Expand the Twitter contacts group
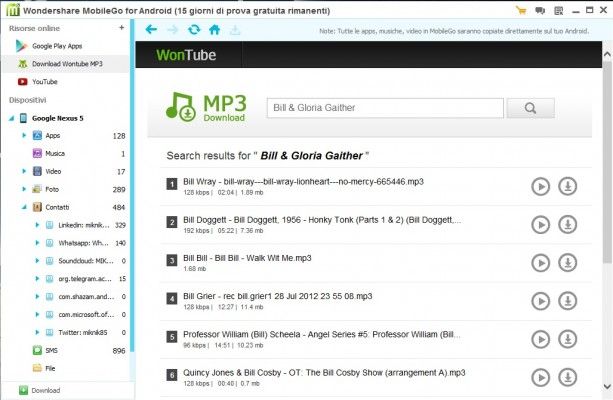Screen dimensions: 613x400 click(x=37, y=332)
